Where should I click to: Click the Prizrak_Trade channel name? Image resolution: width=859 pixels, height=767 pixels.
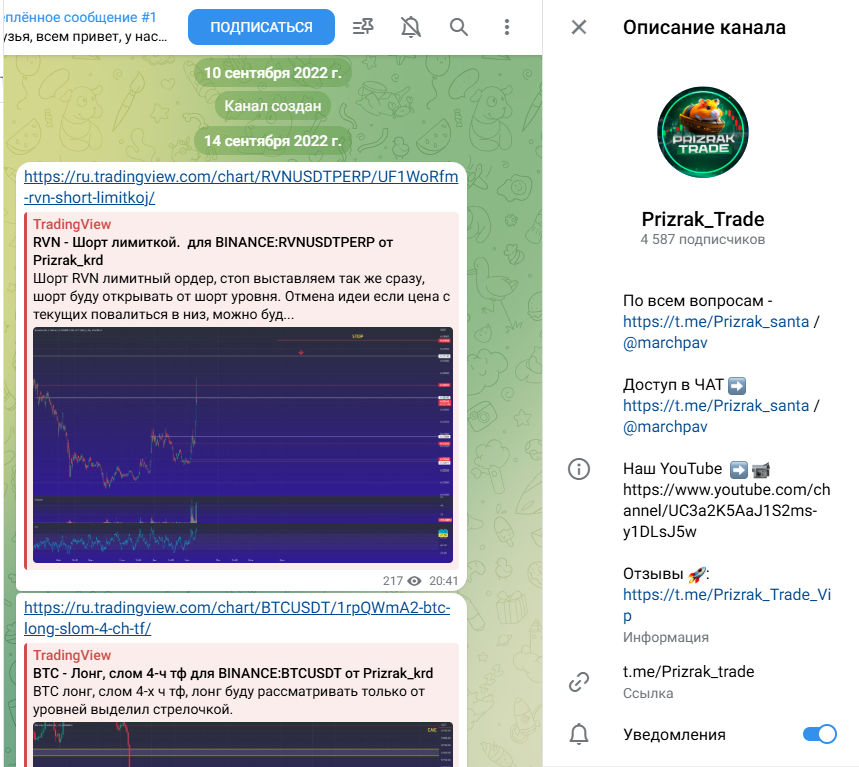[x=703, y=219]
